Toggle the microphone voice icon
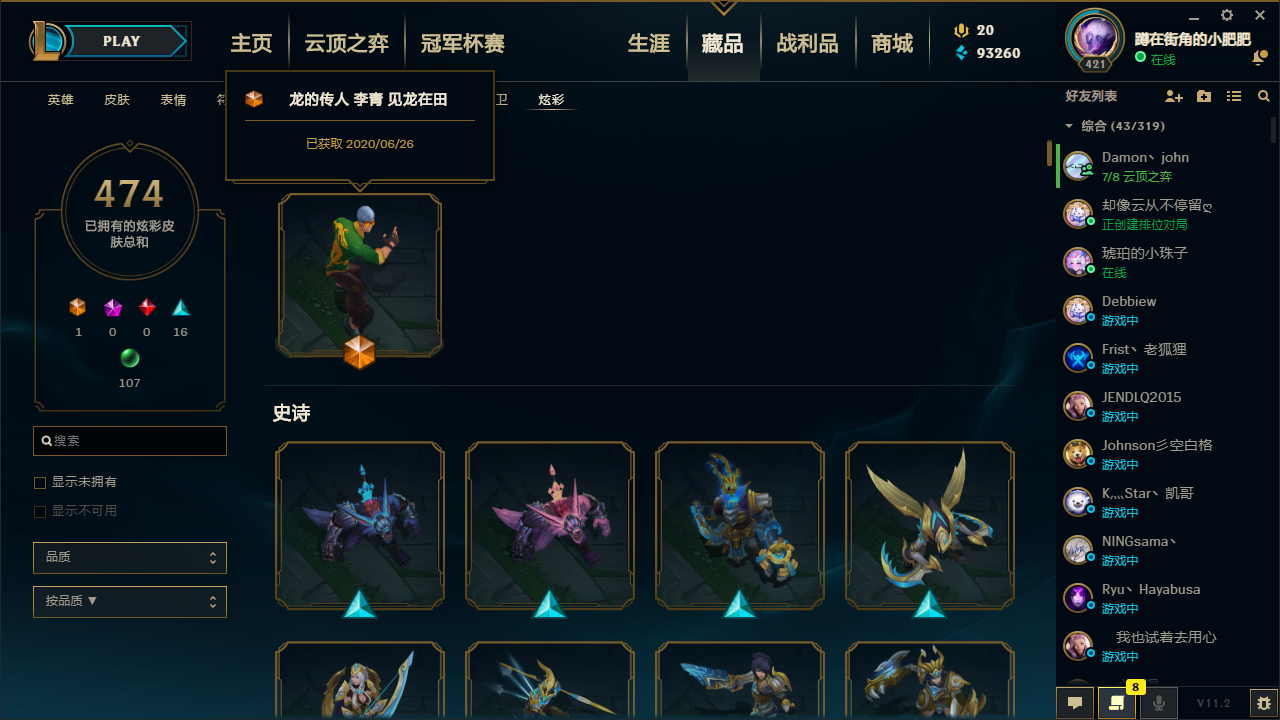This screenshot has width=1280, height=720. point(1159,703)
